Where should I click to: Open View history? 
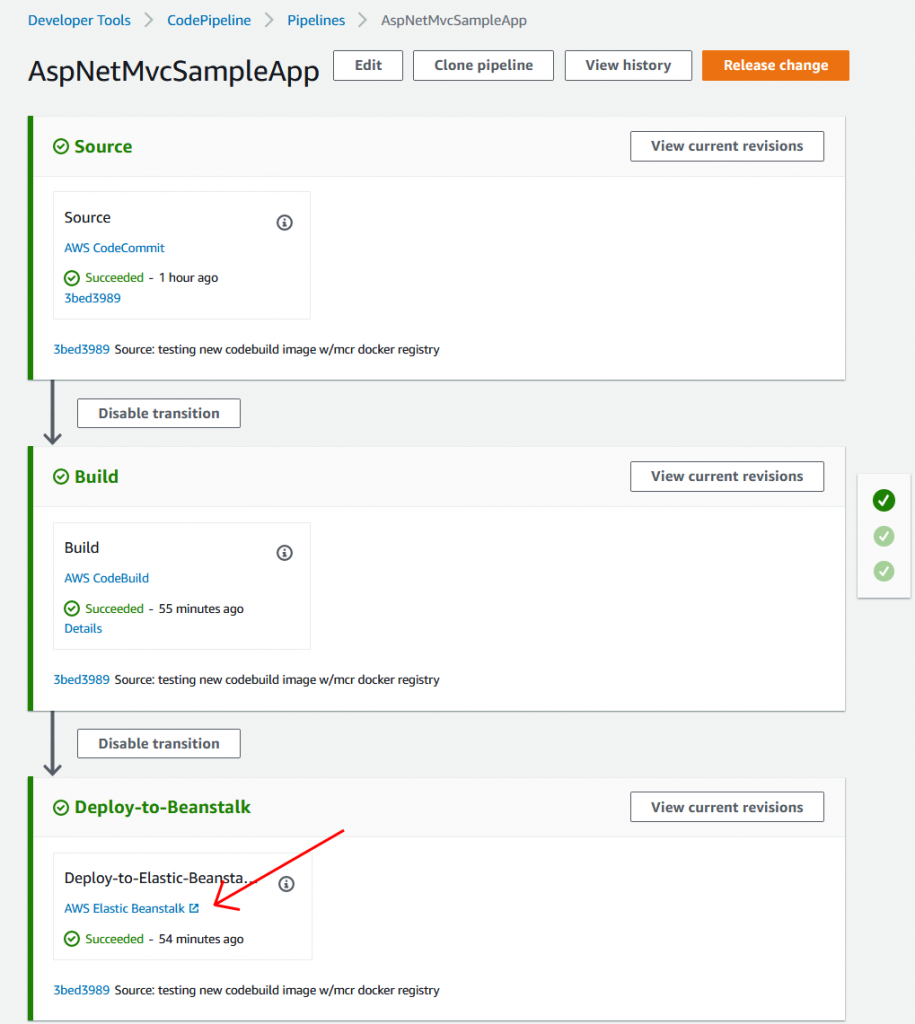point(628,65)
